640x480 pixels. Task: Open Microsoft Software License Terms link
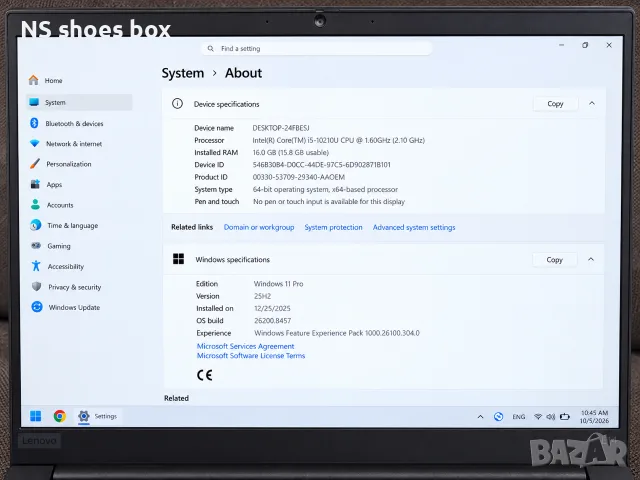tap(251, 356)
